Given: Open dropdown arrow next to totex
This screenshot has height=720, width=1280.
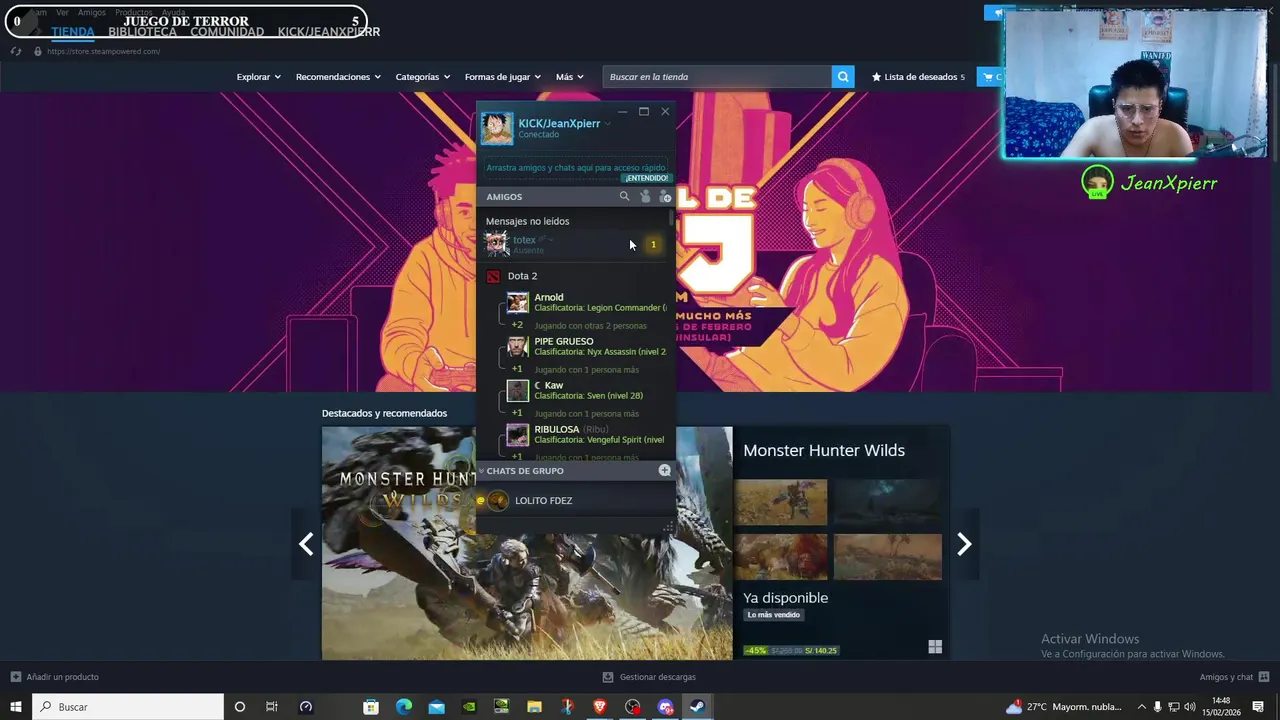Looking at the screenshot, I should (551, 240).
